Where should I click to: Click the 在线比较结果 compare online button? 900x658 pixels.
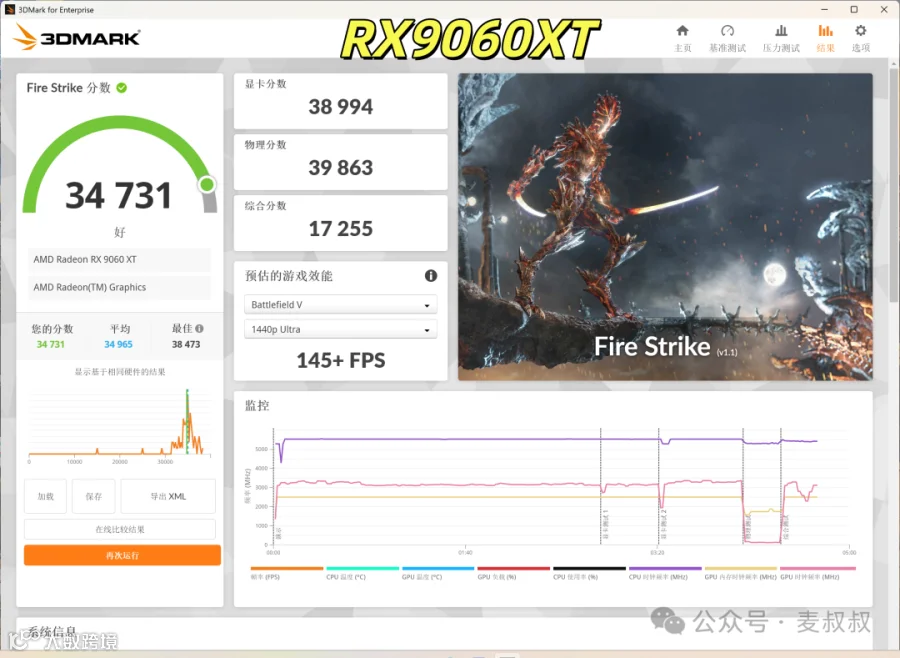click(x=120, y=529)
